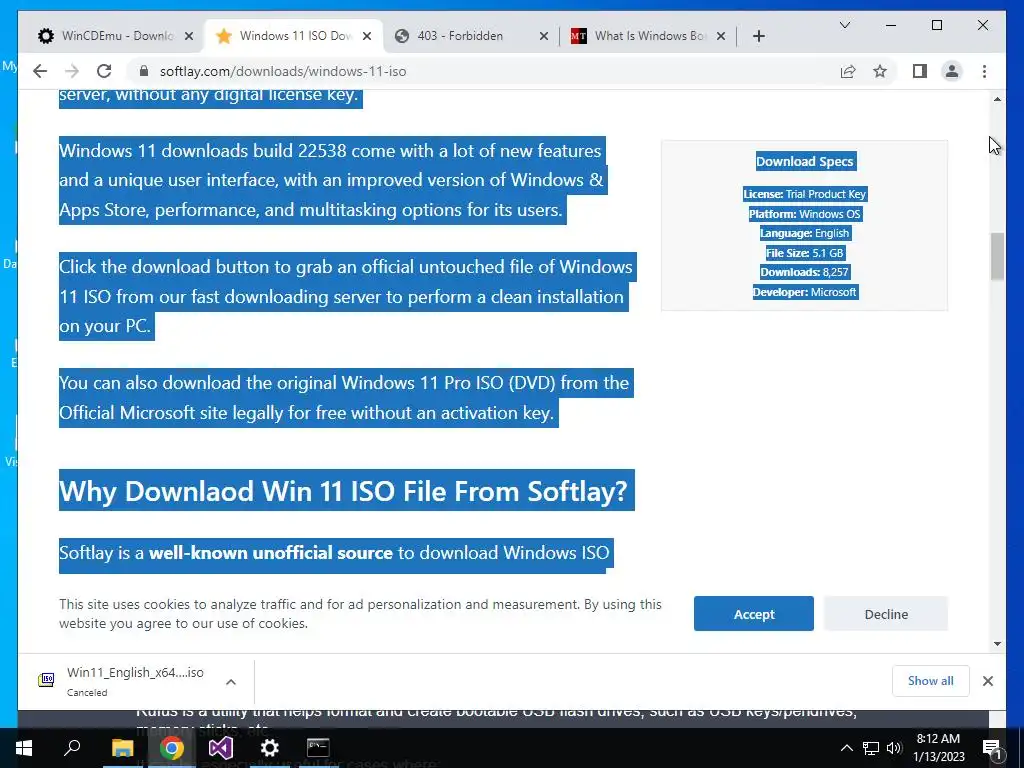
Task: Click the scrollbar down arrow
Action: coord(997,644)
